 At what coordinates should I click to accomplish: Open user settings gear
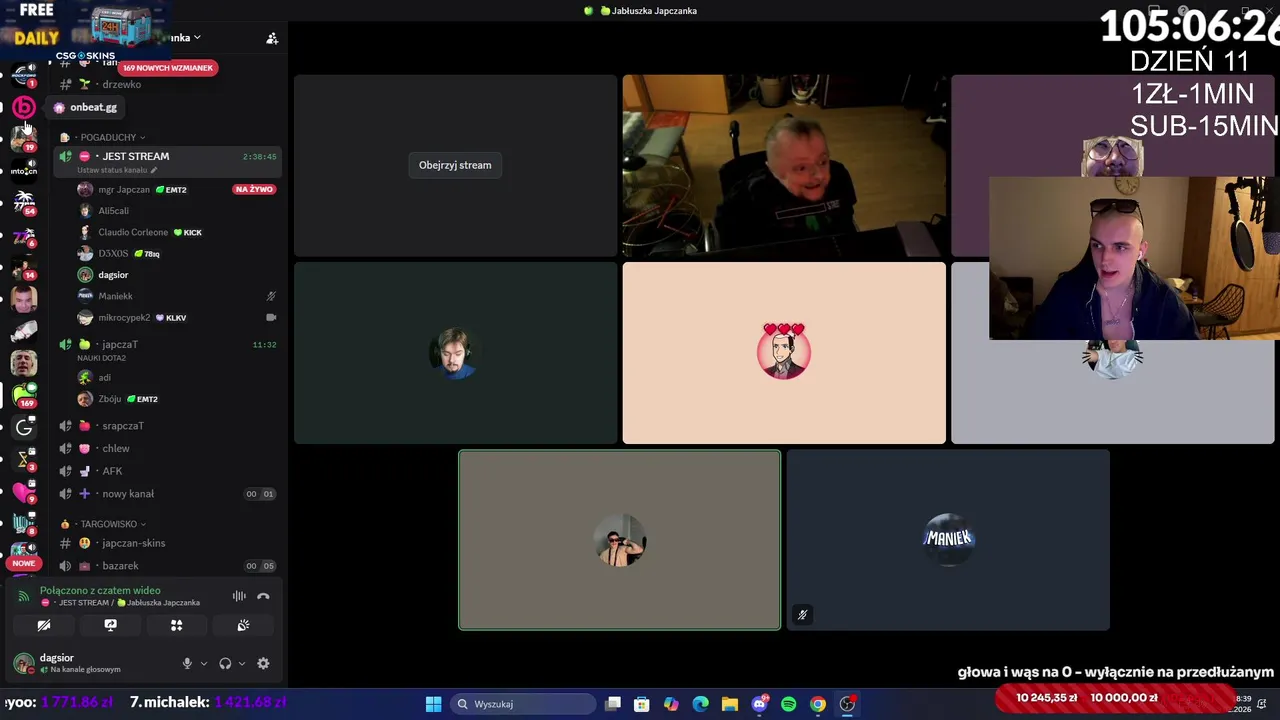[x=263, y=663]
